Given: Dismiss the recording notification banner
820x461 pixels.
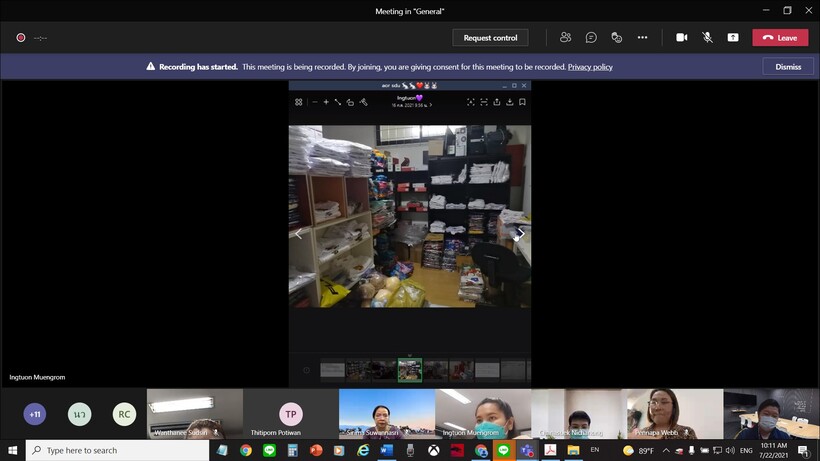Looking at the screenshot, I should coord(788,67).
